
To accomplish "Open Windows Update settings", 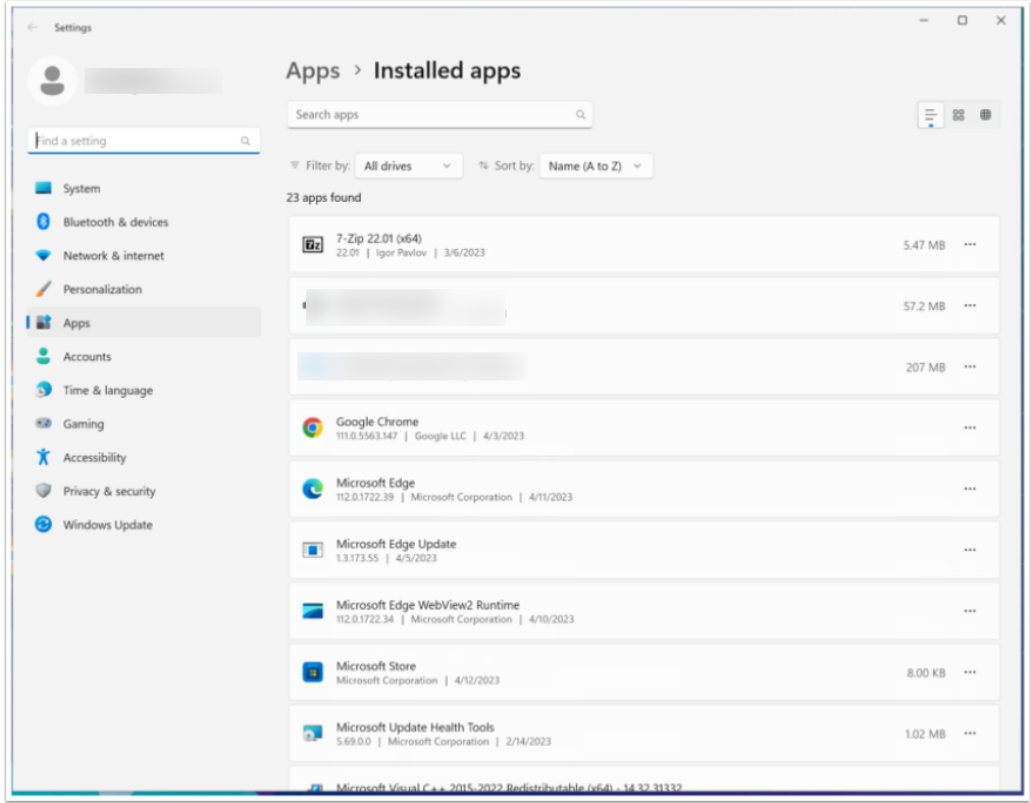I will point(107,525).
